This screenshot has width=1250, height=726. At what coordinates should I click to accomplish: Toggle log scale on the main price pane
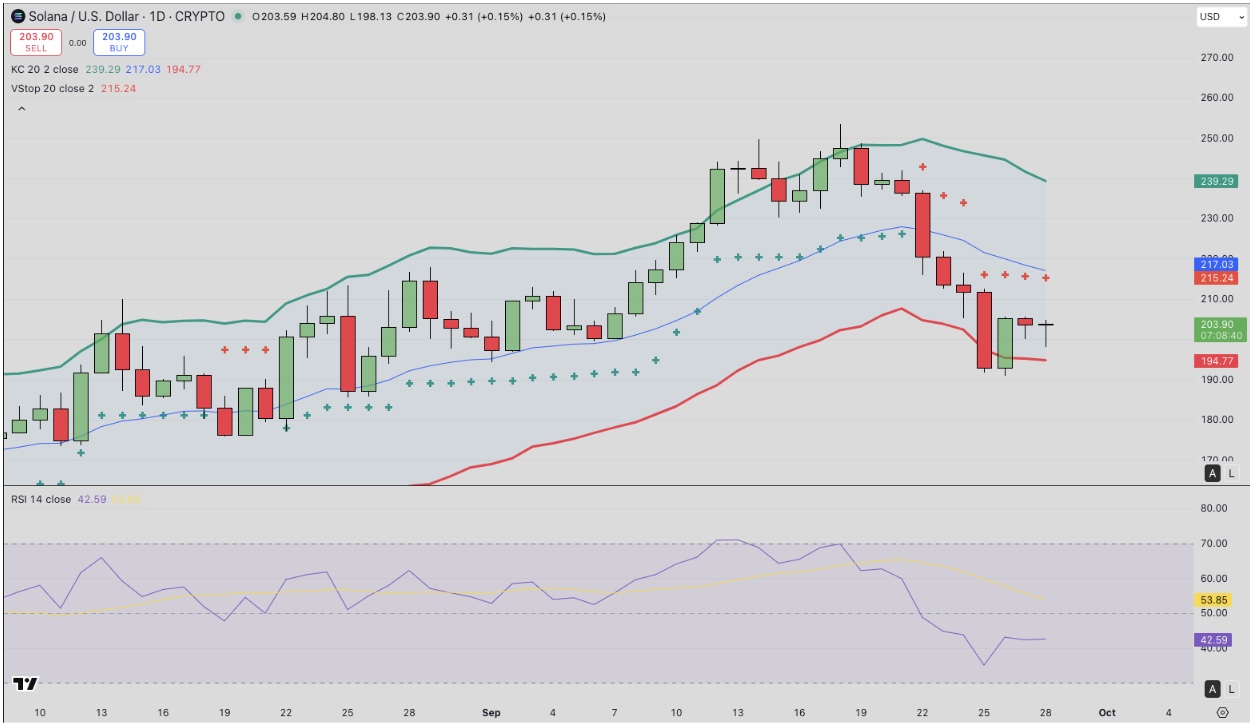(x=1231, y=473)
